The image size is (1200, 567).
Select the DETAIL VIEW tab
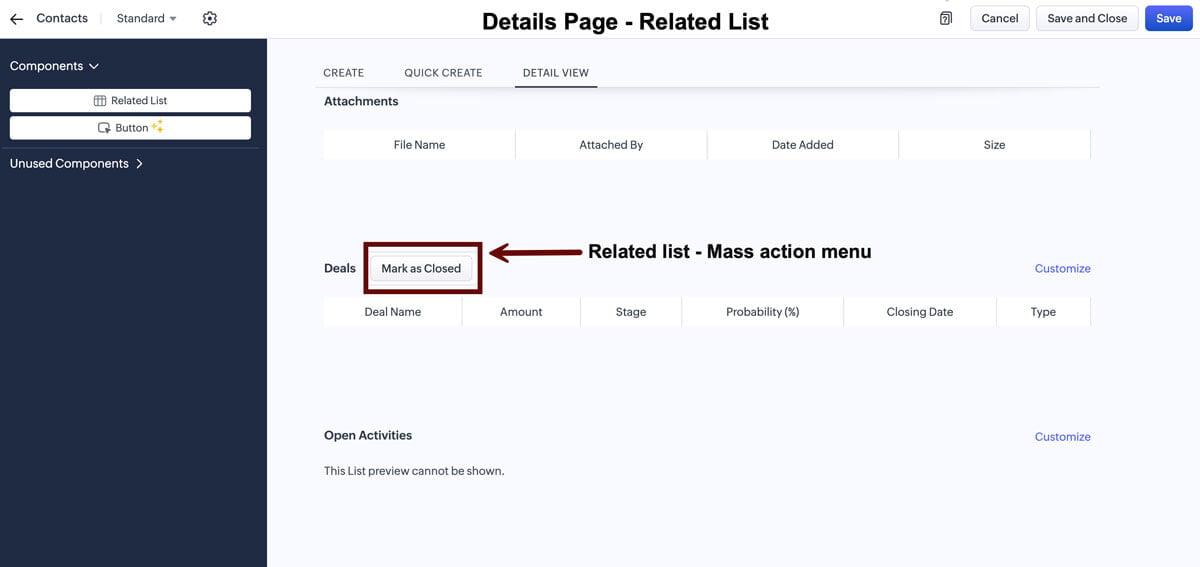tap(556, 73)
